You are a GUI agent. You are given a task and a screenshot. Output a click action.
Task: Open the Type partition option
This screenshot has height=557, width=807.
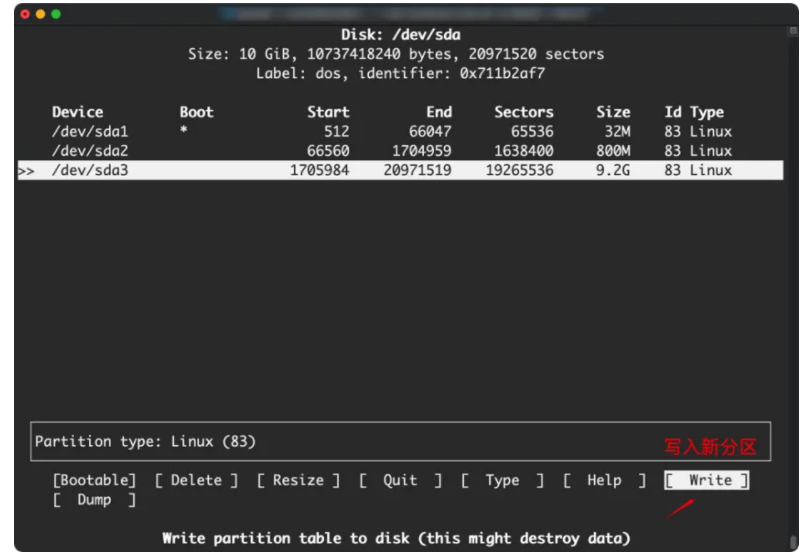pos(502,480)
